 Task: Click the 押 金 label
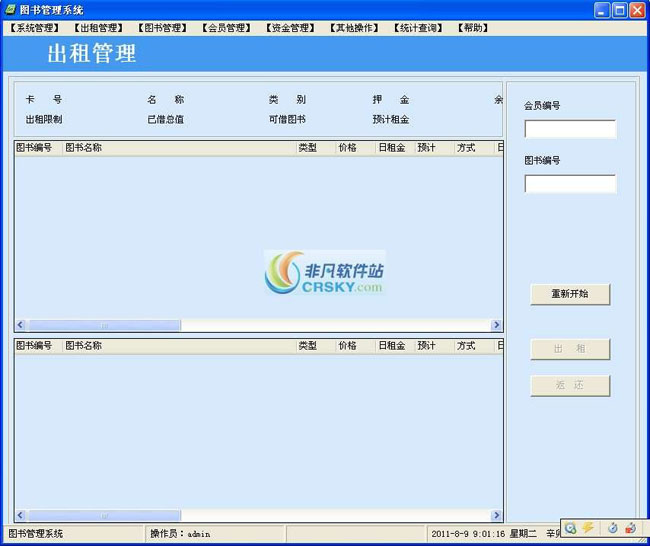point(390,99)
